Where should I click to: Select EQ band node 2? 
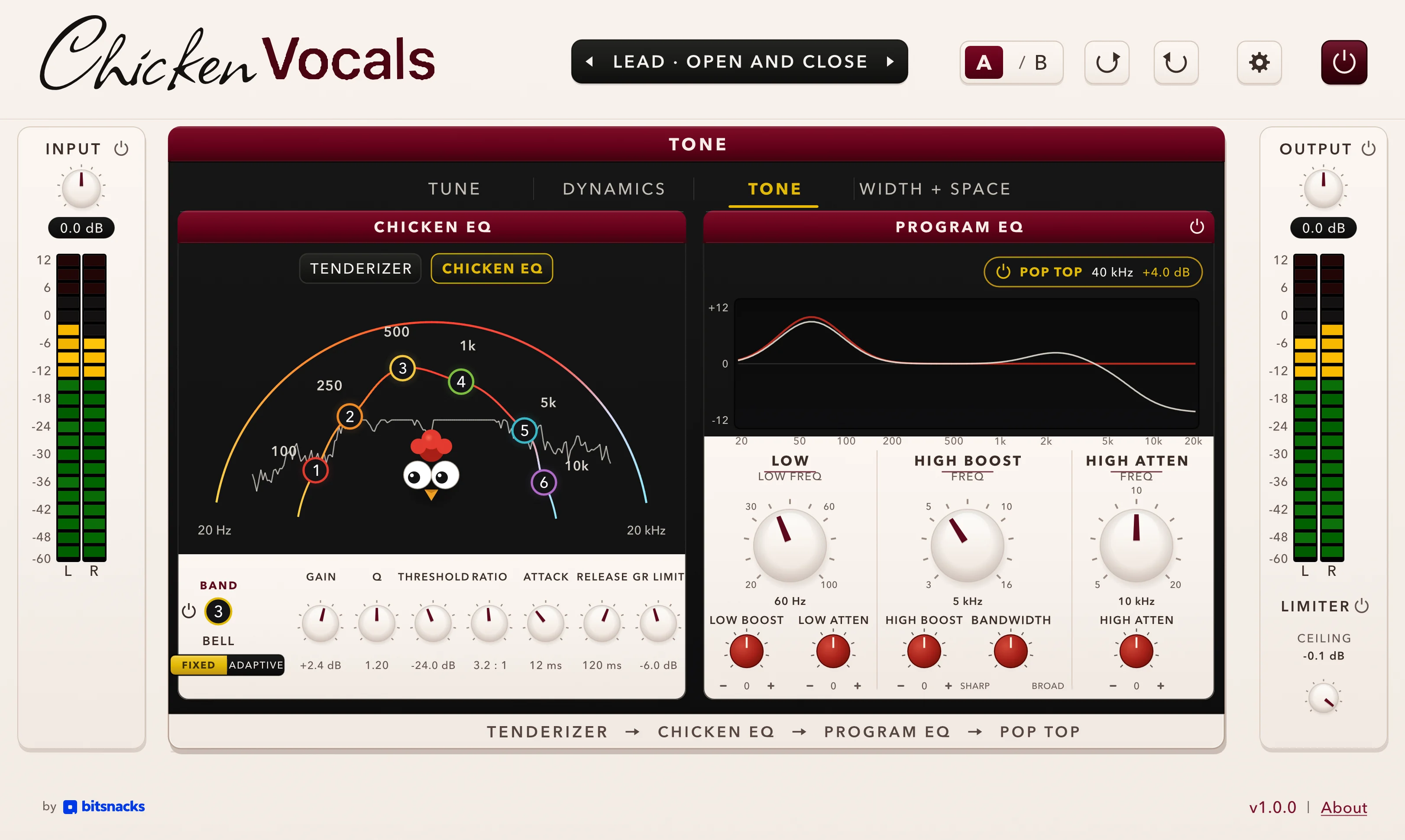point(350,417)
